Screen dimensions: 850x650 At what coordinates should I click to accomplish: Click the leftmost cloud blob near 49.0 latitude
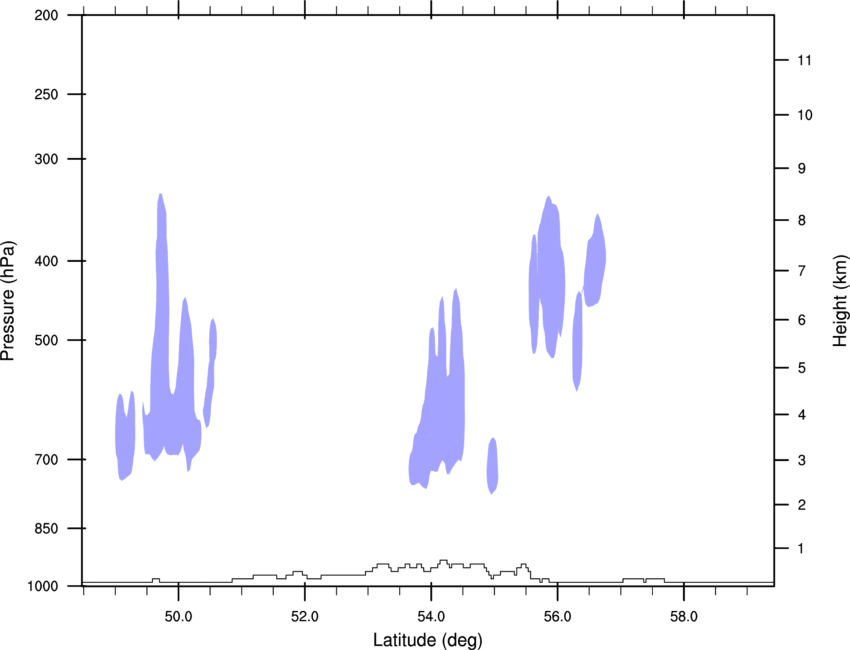tap(123, 438)
